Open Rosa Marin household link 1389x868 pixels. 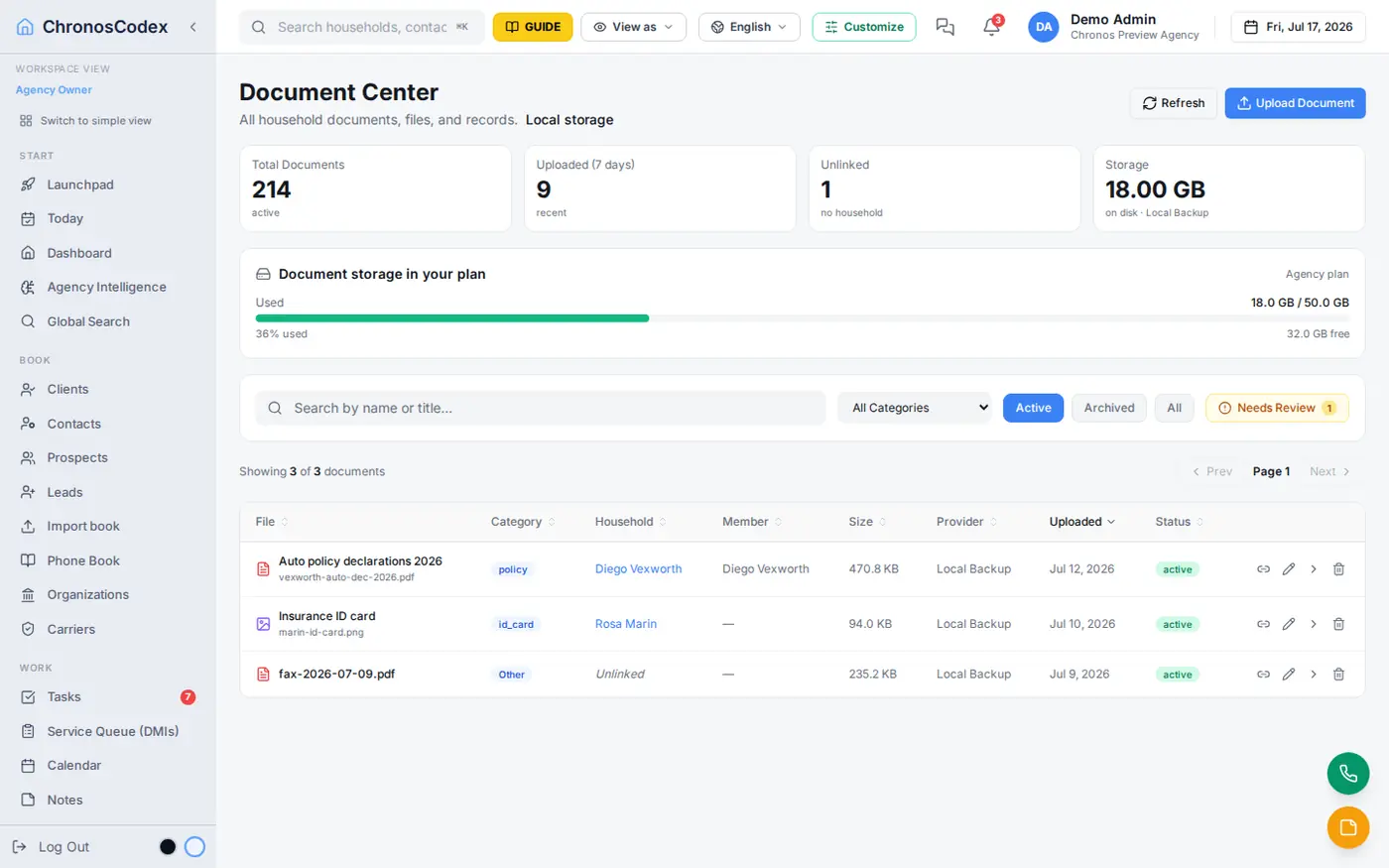[626, 624]
